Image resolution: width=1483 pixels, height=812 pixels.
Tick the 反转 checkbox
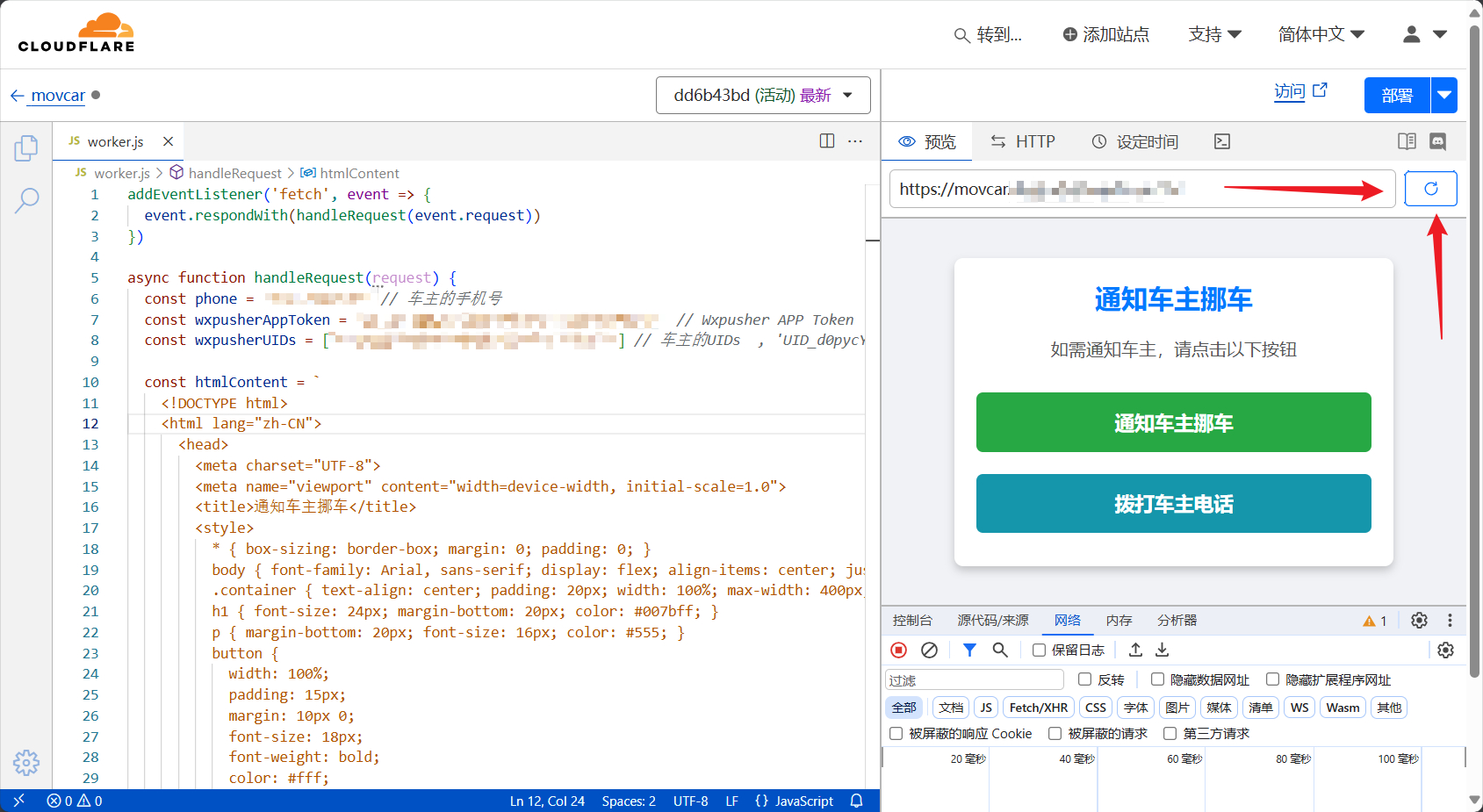(x=1084, y=679)
